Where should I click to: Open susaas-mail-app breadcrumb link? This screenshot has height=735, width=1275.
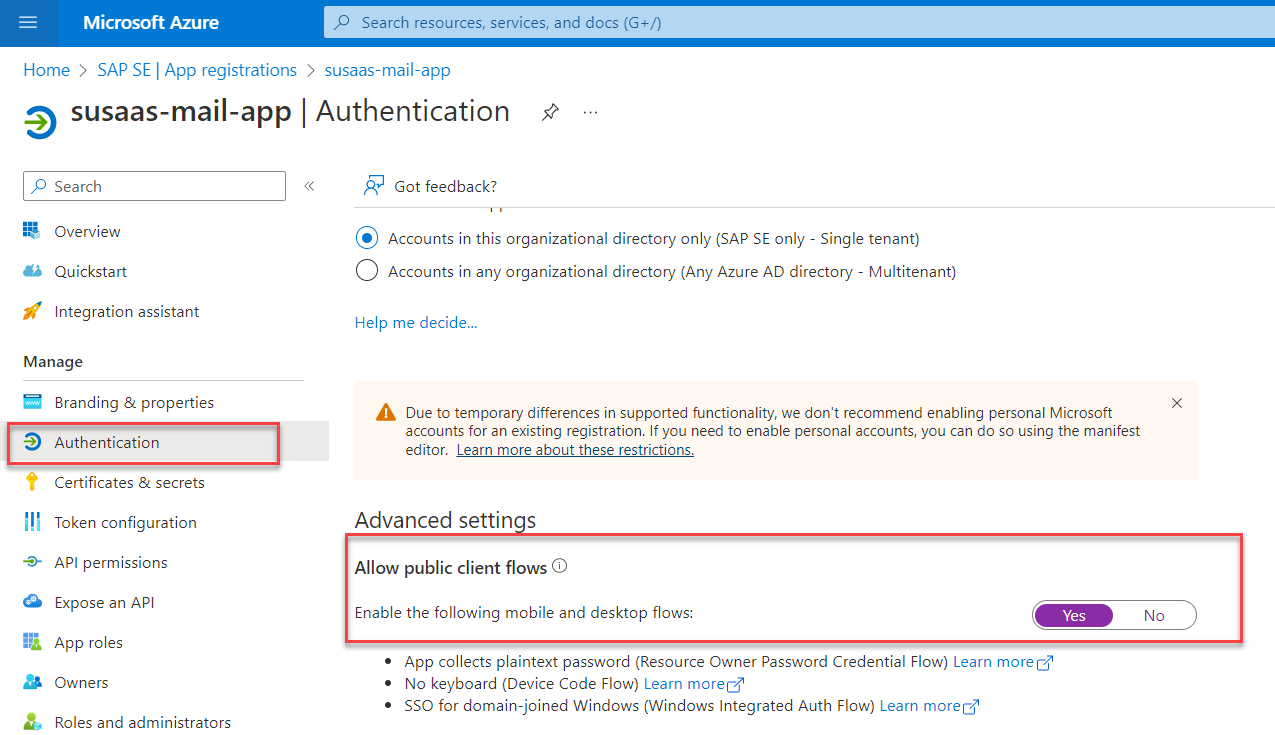click(387, 70)
